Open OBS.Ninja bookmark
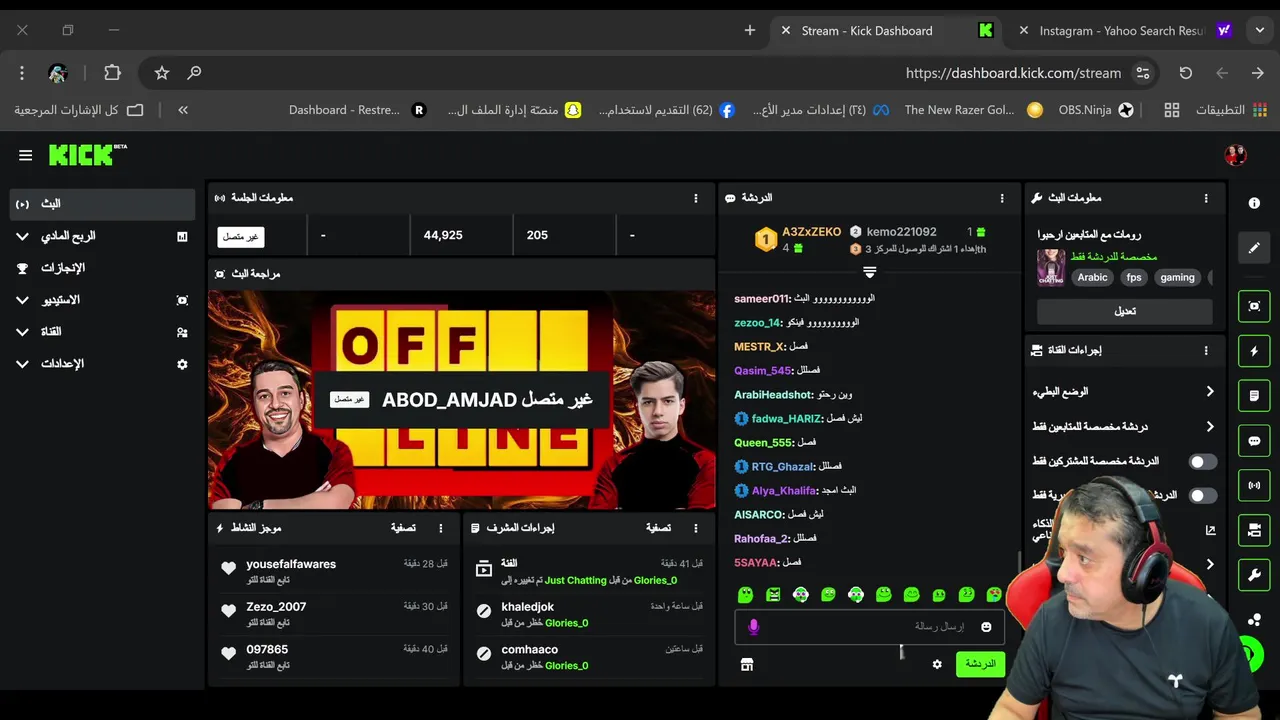The height and width of the screenshot is (720, 1280). click(1096, 110)
